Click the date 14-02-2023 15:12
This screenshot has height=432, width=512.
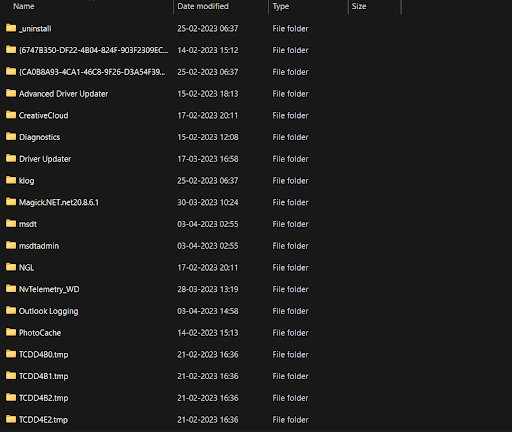(x=208, y=50)
